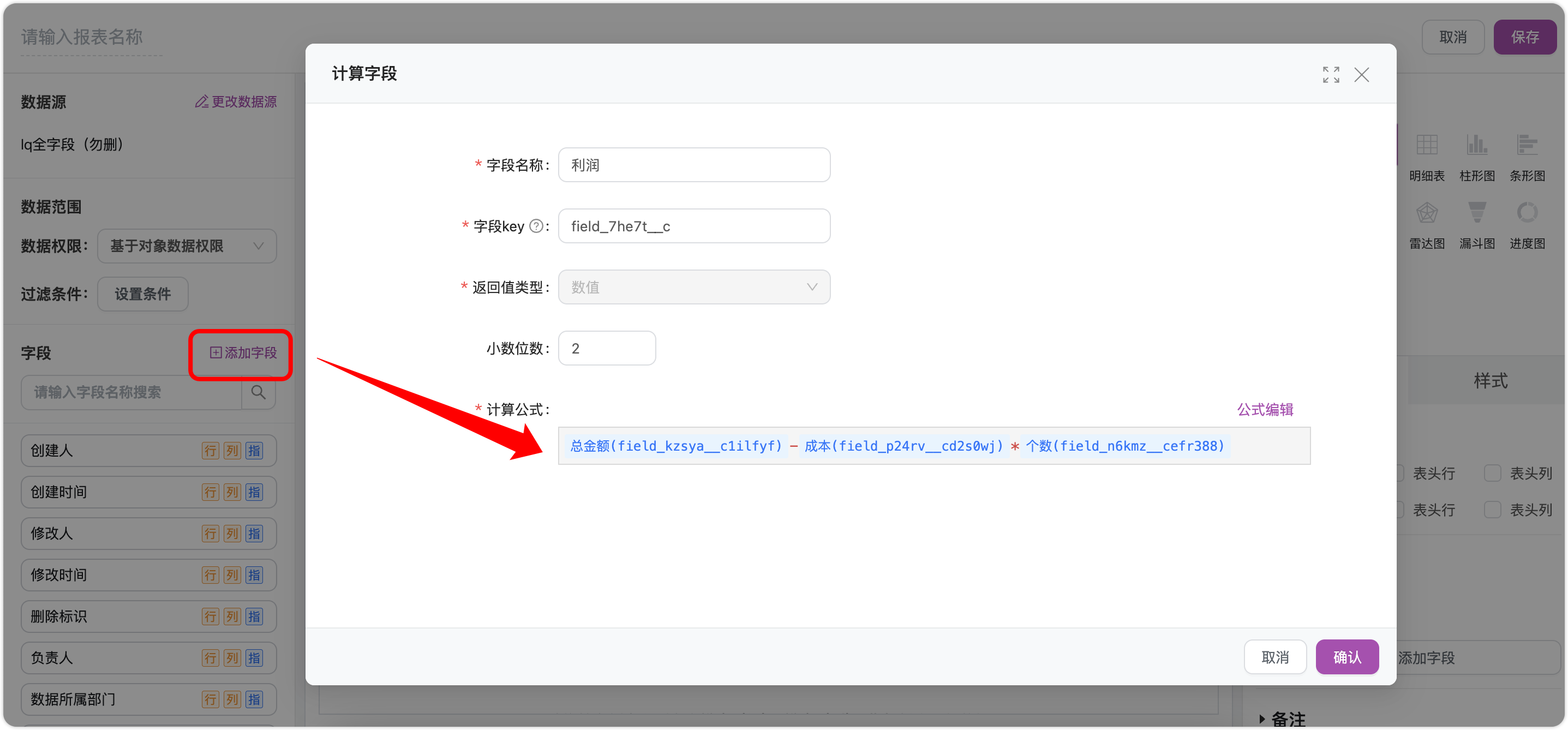This screenshot has height=730, width=1568.
Task: Switch to the 样式 tab
Action: (1489, 381)
